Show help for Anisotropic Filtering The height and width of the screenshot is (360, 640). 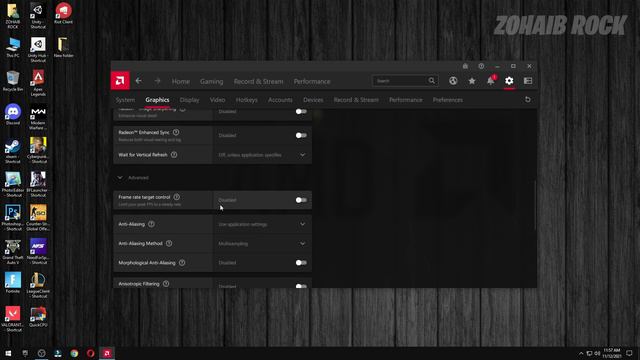click(166, 284)
